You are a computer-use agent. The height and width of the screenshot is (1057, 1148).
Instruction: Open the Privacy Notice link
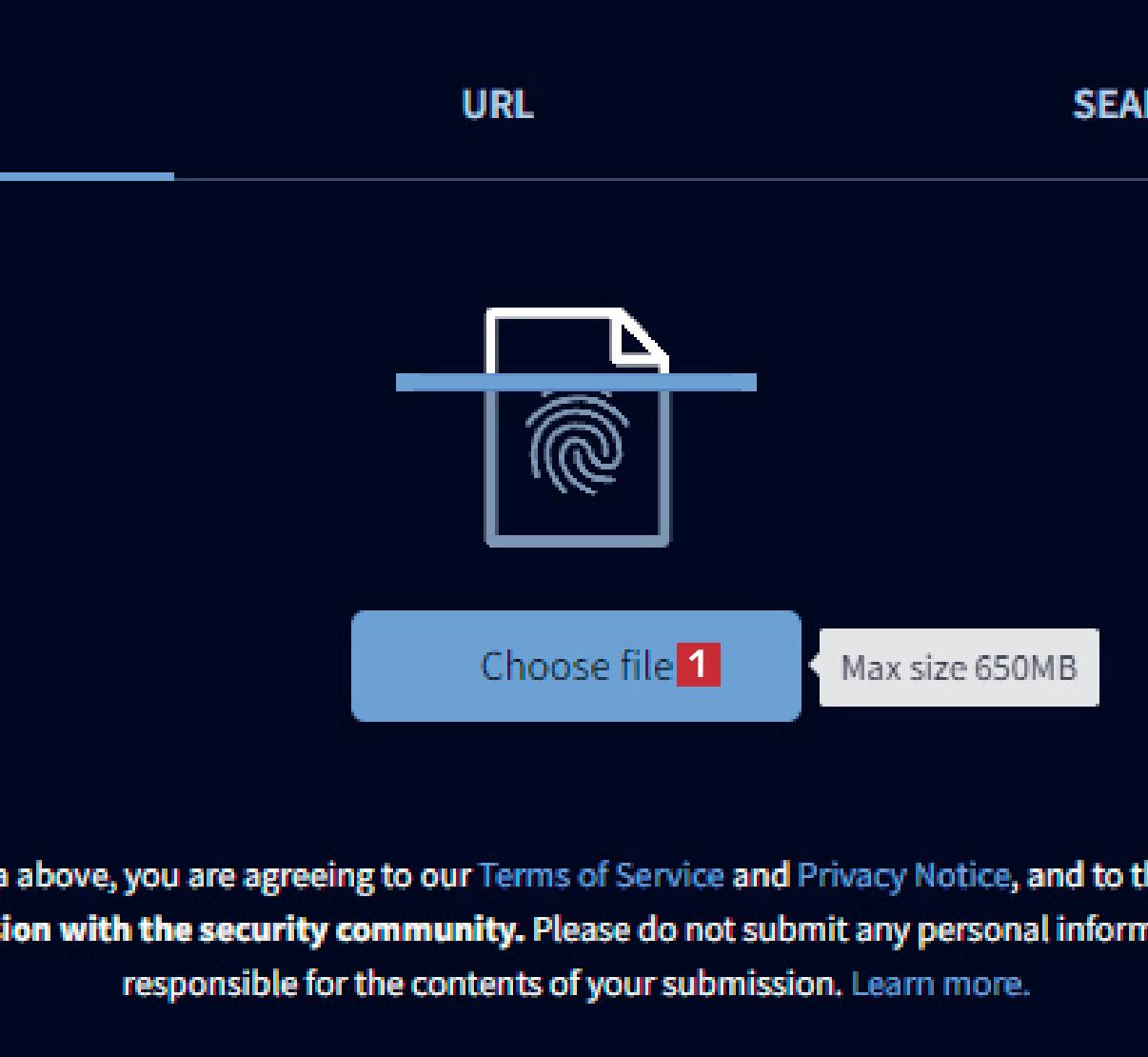903,875
